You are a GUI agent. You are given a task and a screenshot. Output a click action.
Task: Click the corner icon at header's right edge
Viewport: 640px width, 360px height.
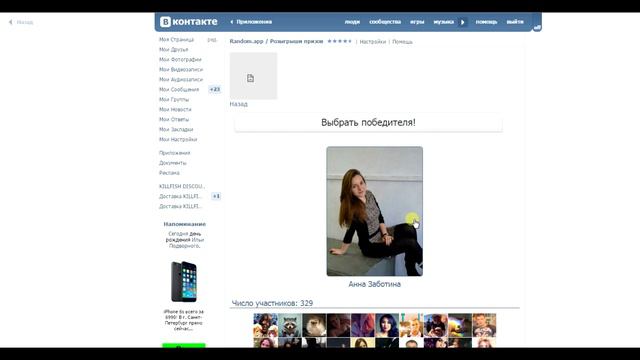pos(537,27)
